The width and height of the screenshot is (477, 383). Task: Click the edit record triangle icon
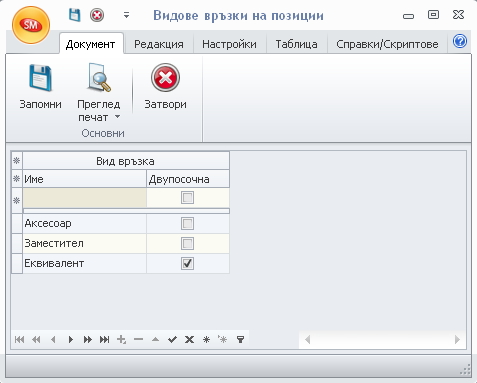155,339
